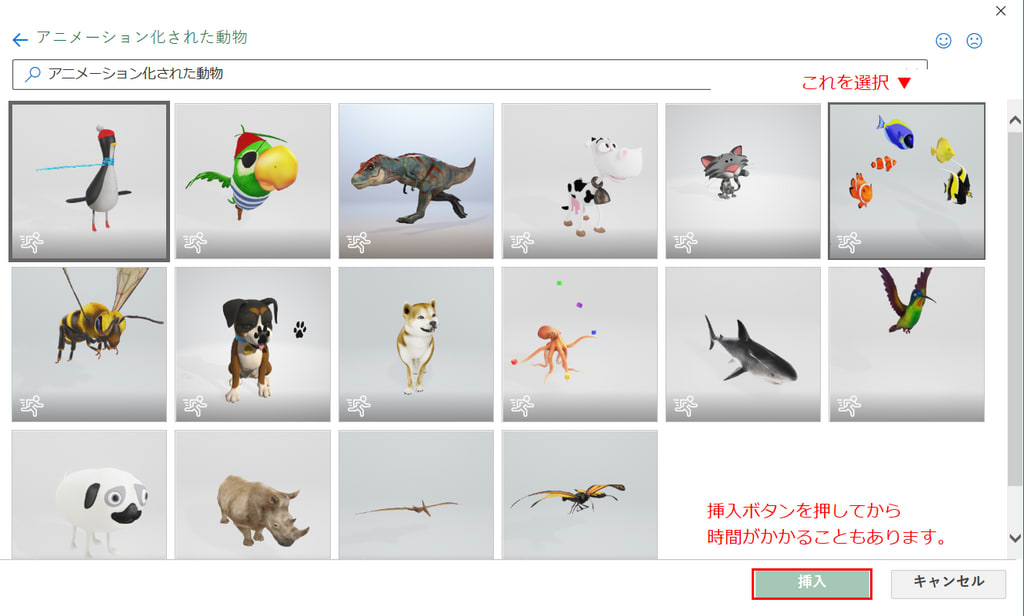Screen dimensions: 1024x616
Task: Select the tropical fish 3D model
Action: pos(906,181)
